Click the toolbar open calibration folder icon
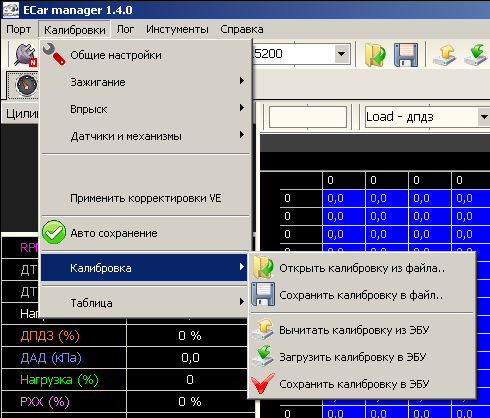 tap(375, 55)
